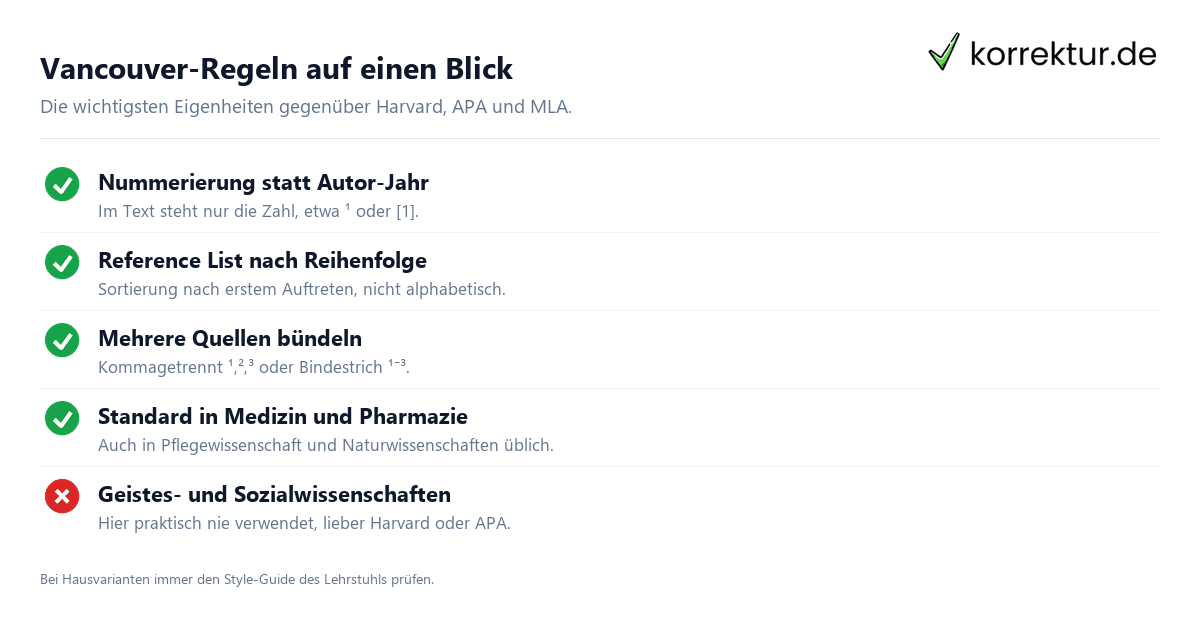This screenshot has width=1200, height=630.
Task: Select the Reference List nach Reihenfolge title
Action: click(262, 261)
